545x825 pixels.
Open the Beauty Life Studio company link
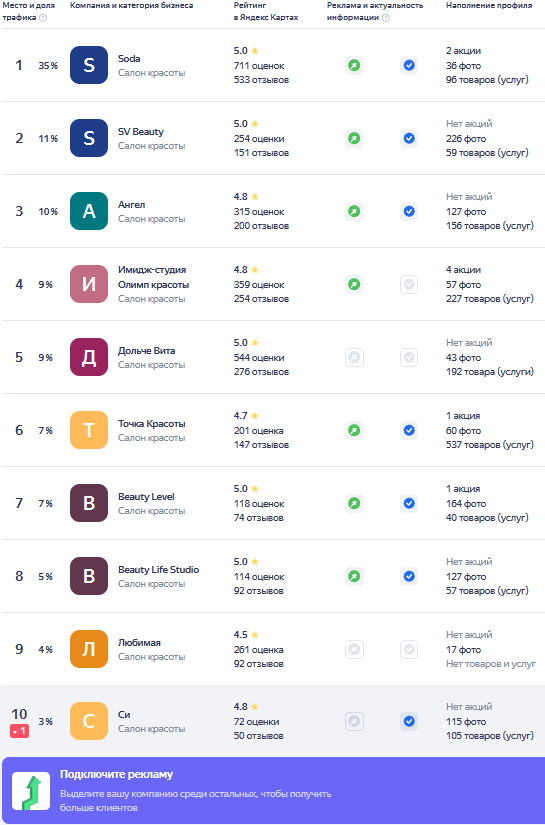click(158, 570)
